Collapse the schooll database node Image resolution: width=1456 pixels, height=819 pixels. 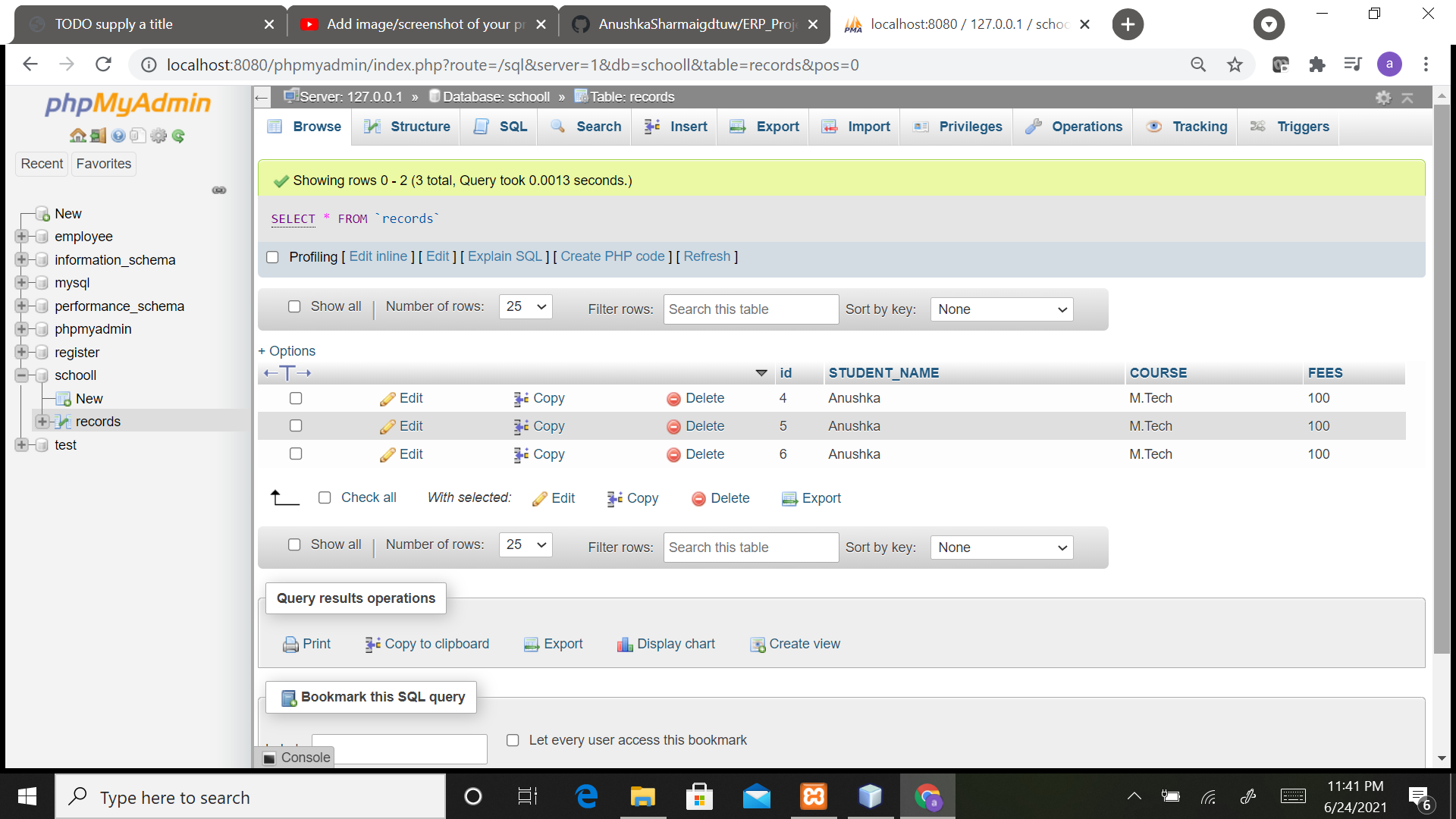(x=21, y=375)
